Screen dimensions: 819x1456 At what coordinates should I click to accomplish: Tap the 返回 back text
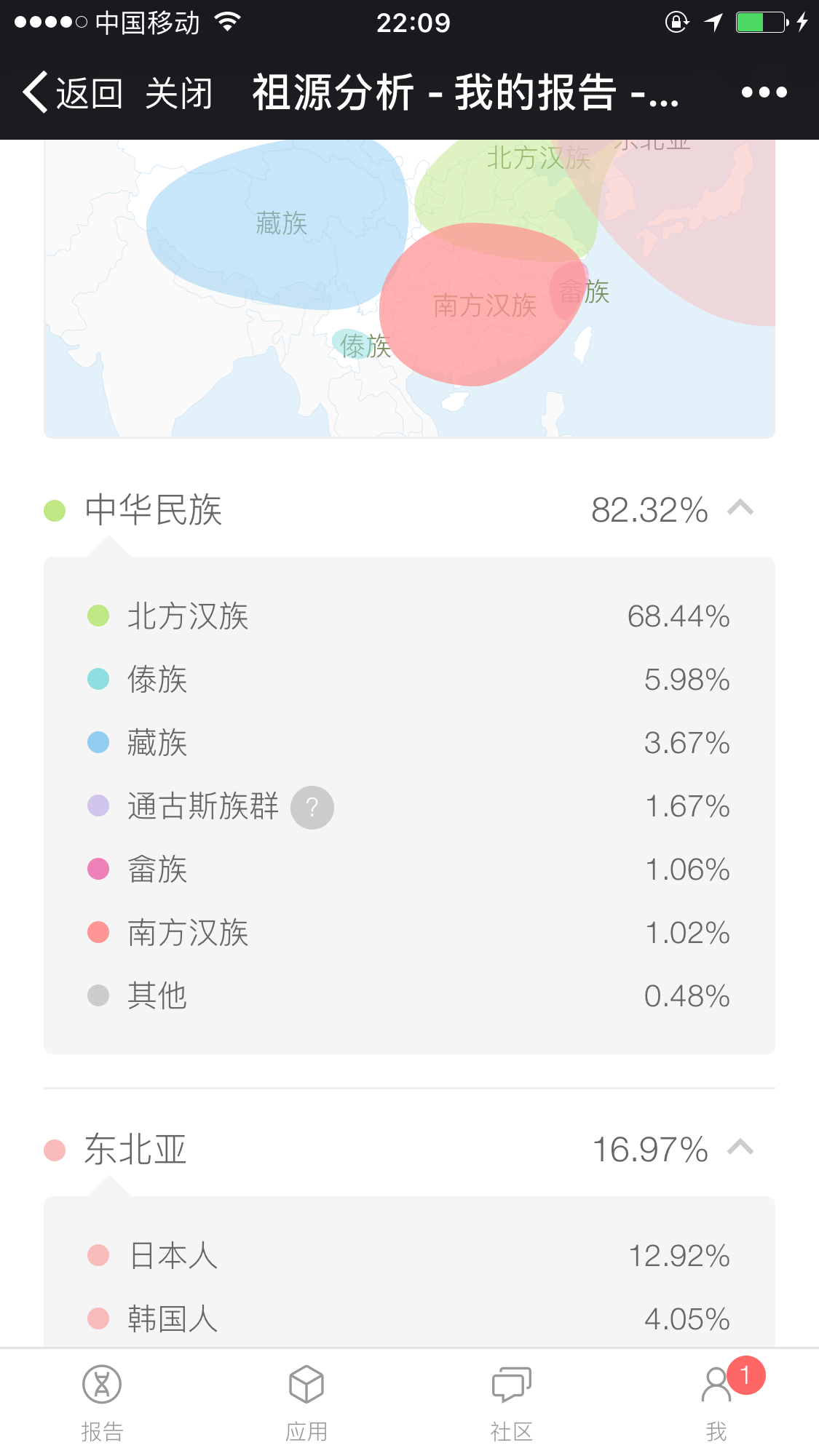coord(89,93)
